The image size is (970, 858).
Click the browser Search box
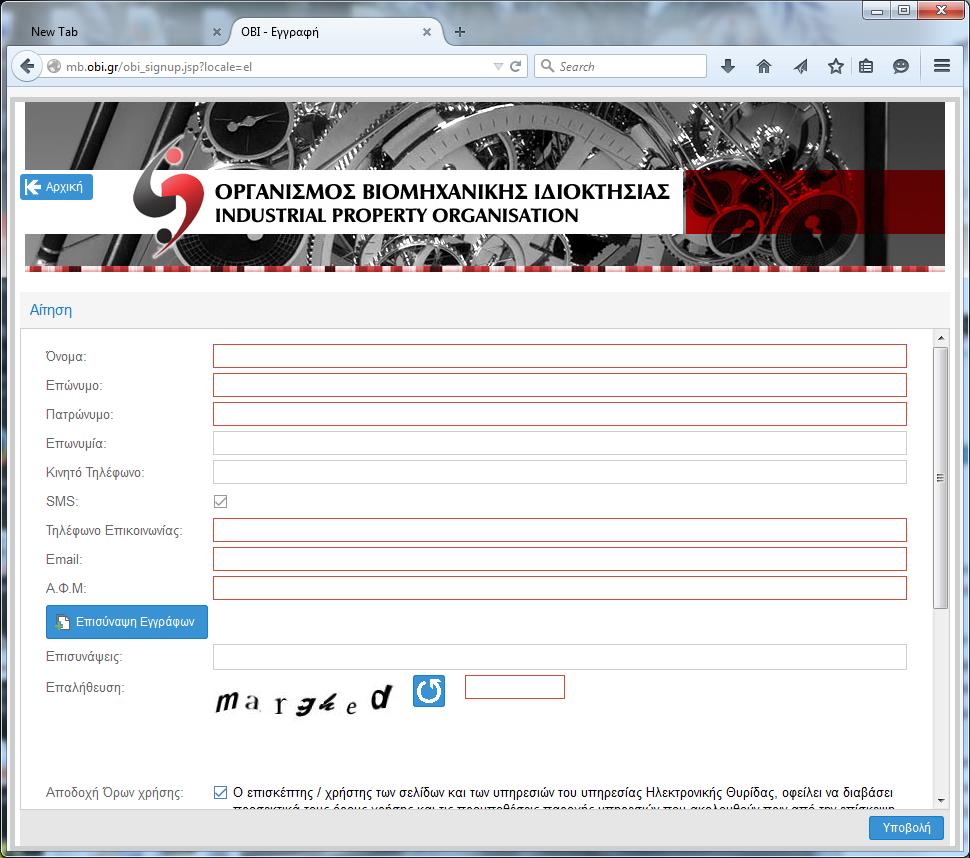point(620,66)
